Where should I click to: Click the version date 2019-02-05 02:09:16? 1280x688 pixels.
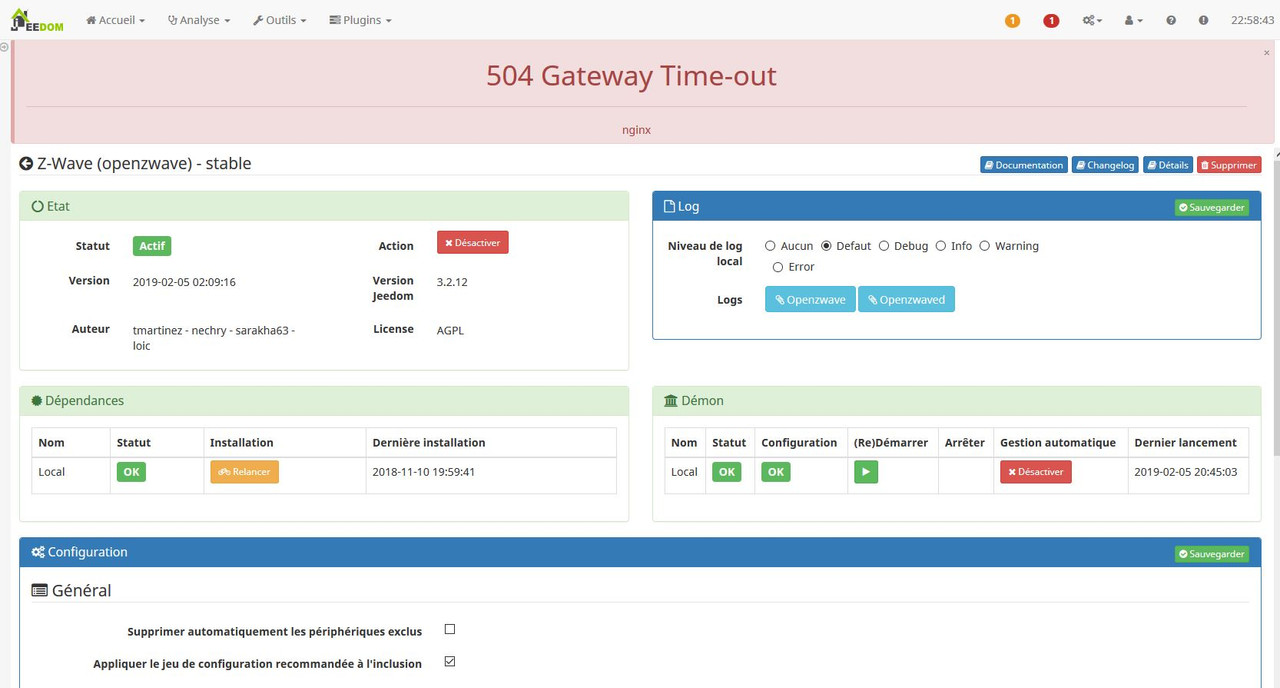[184, 282]
